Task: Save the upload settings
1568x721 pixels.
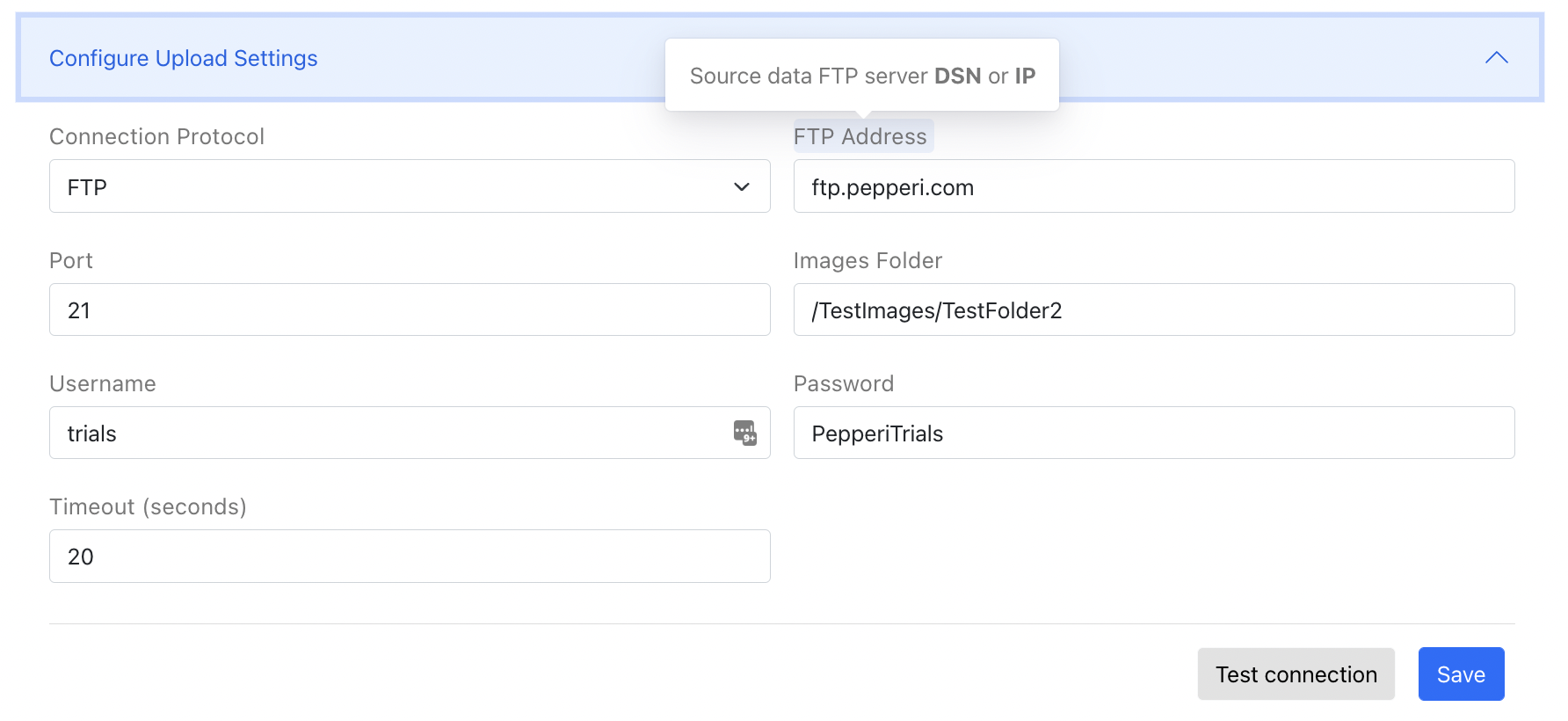Action: [1461, 674]
